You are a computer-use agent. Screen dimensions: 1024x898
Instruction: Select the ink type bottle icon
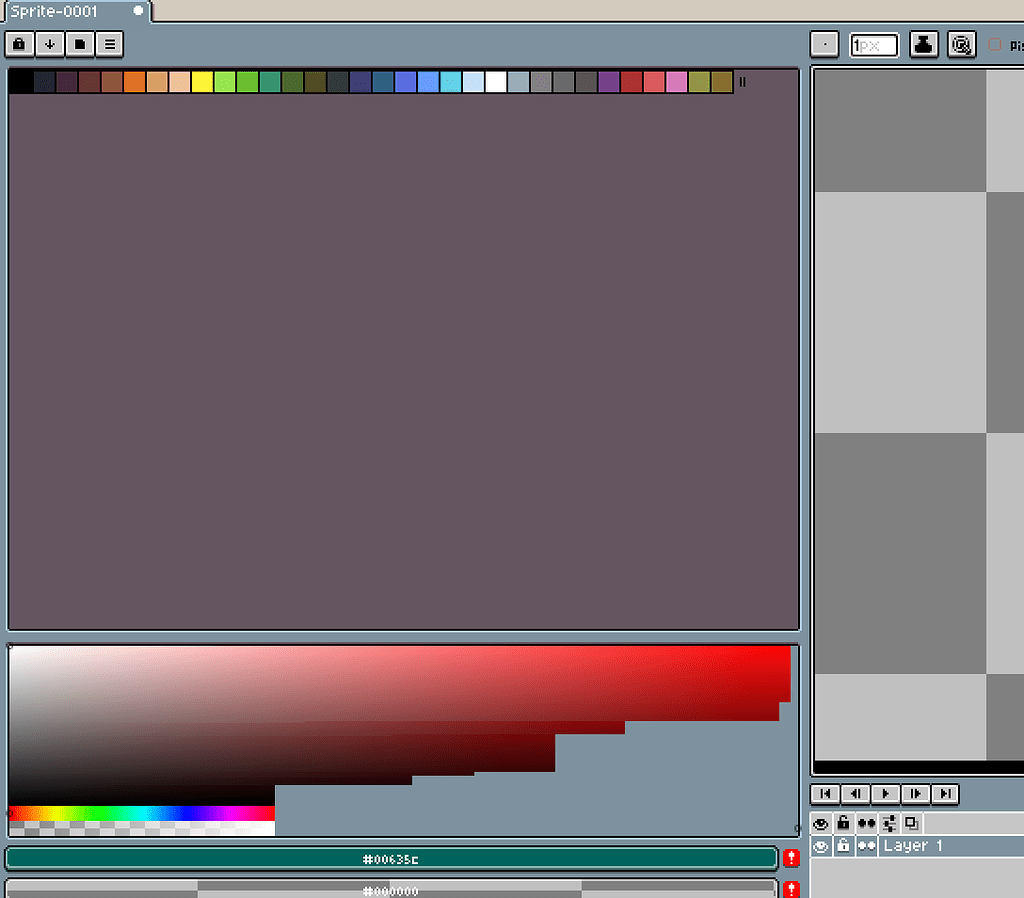click(922, 44)
